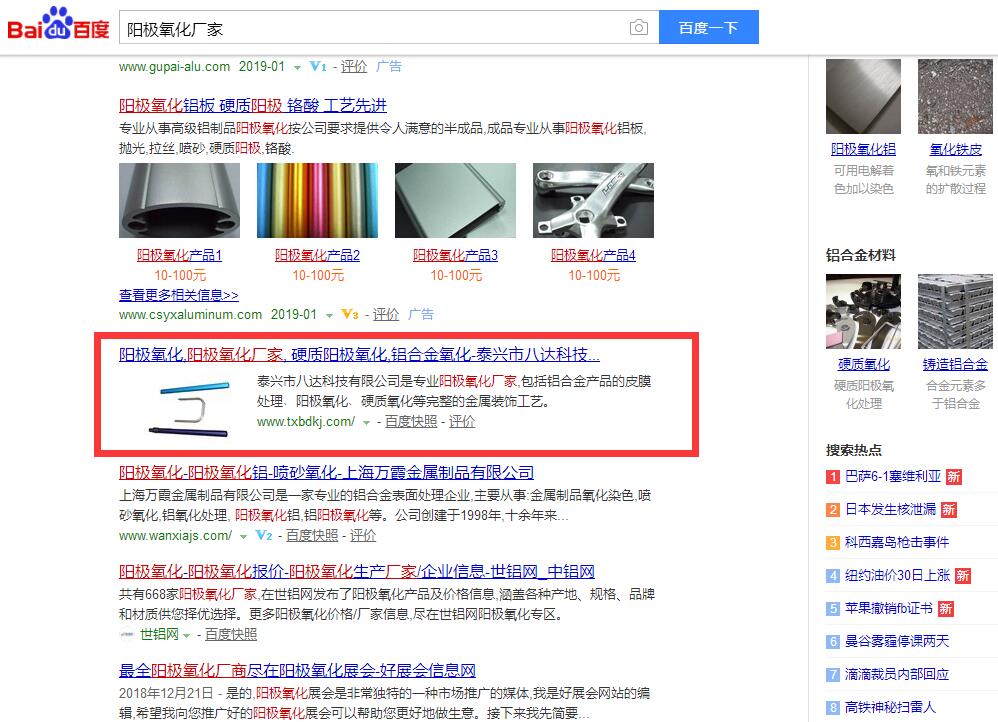This screenshot has width=998, height=722.
Task: Open the 阳极氧化产品1 thumbnail image
Action: click(x=179, y=201)
